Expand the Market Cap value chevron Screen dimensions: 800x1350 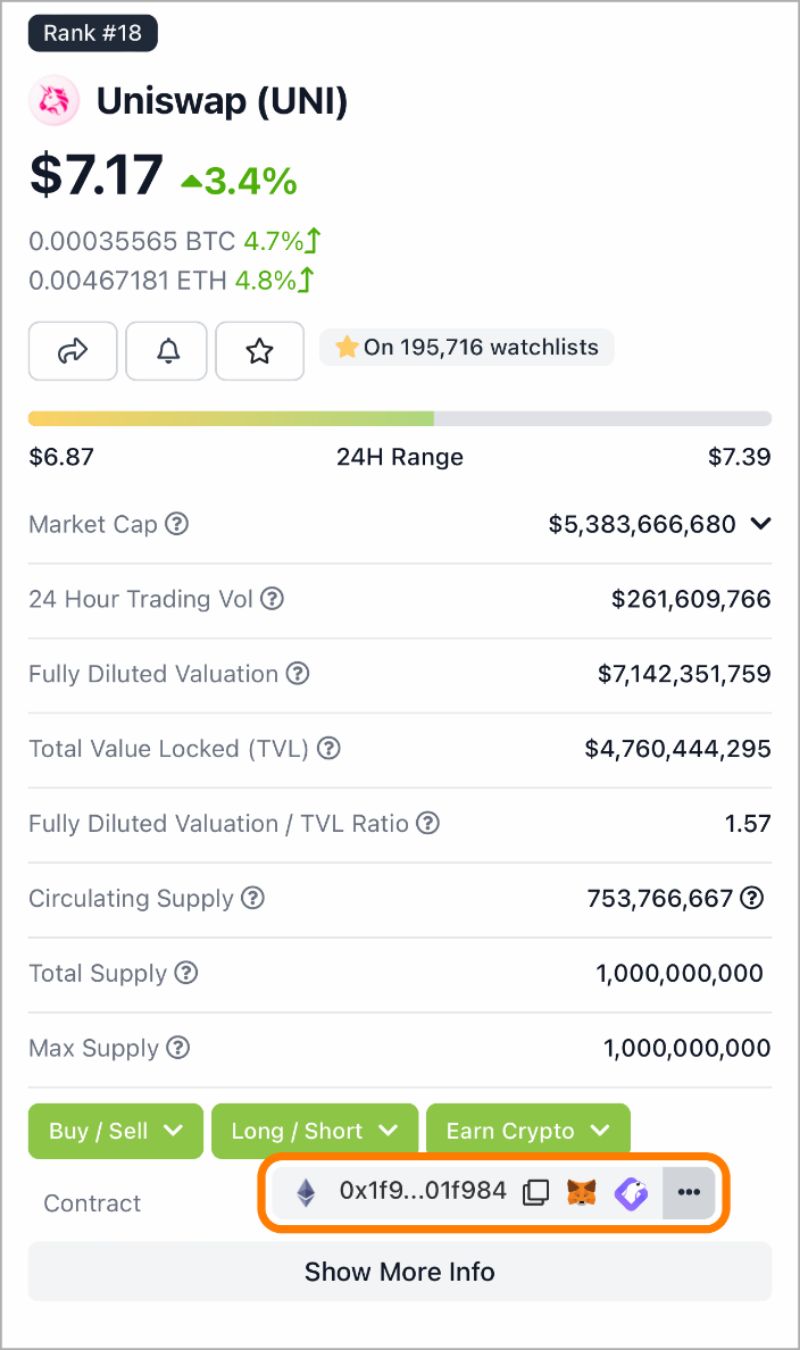[x=760, y=524]
